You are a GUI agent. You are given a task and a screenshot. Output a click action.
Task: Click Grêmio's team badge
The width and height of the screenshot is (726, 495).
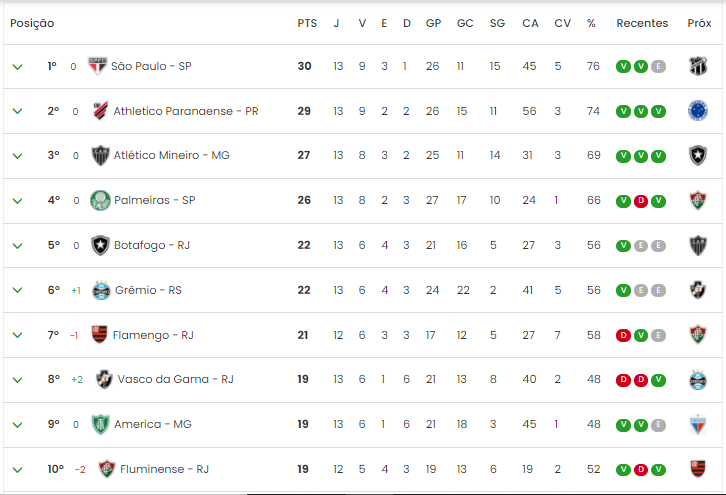(x=101, y=290)
